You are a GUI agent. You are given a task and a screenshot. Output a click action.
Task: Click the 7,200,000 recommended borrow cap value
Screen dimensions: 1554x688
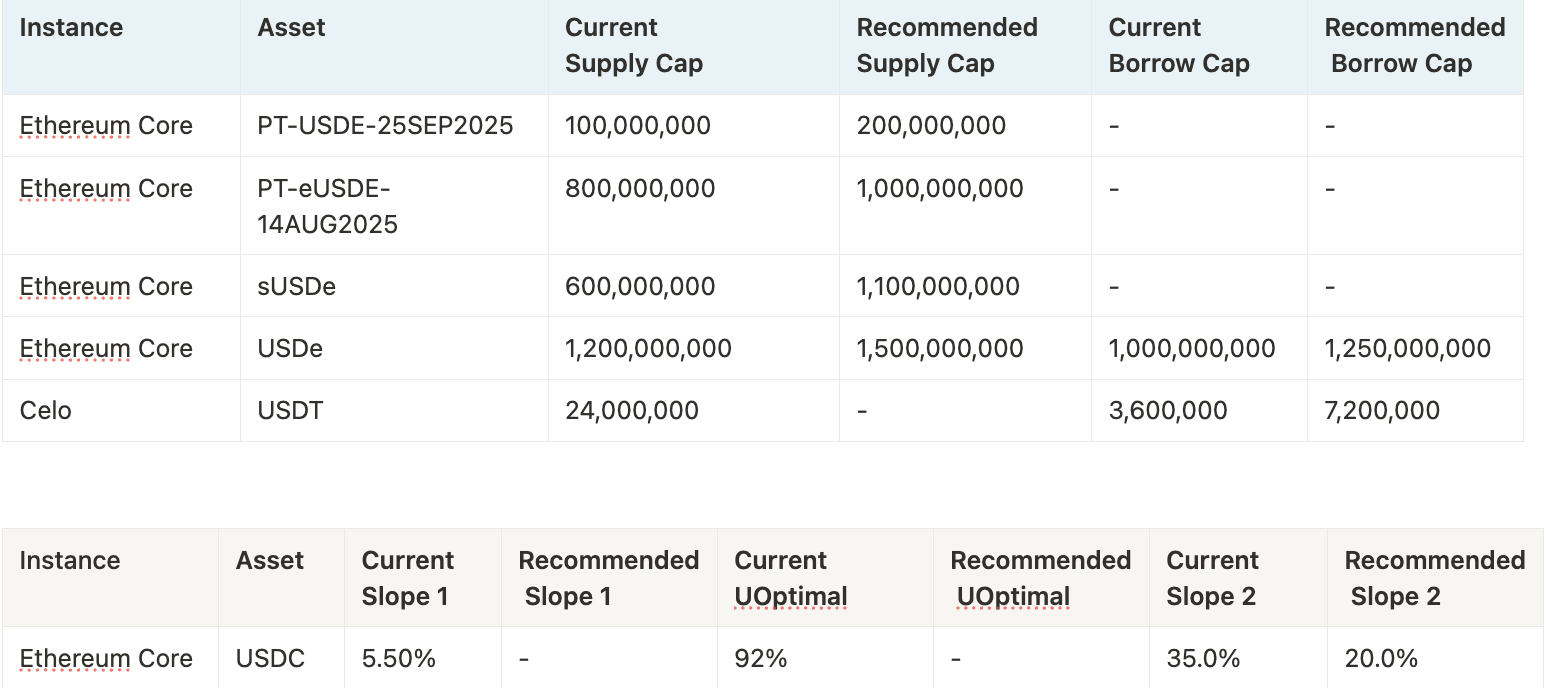tap(1382, 411)
